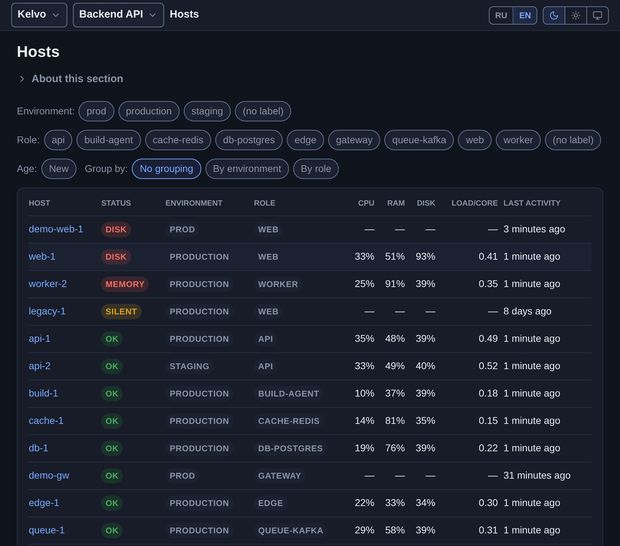Click the ROLE column header
Viewport: 620px width, 546px height.
click(265, 203)
